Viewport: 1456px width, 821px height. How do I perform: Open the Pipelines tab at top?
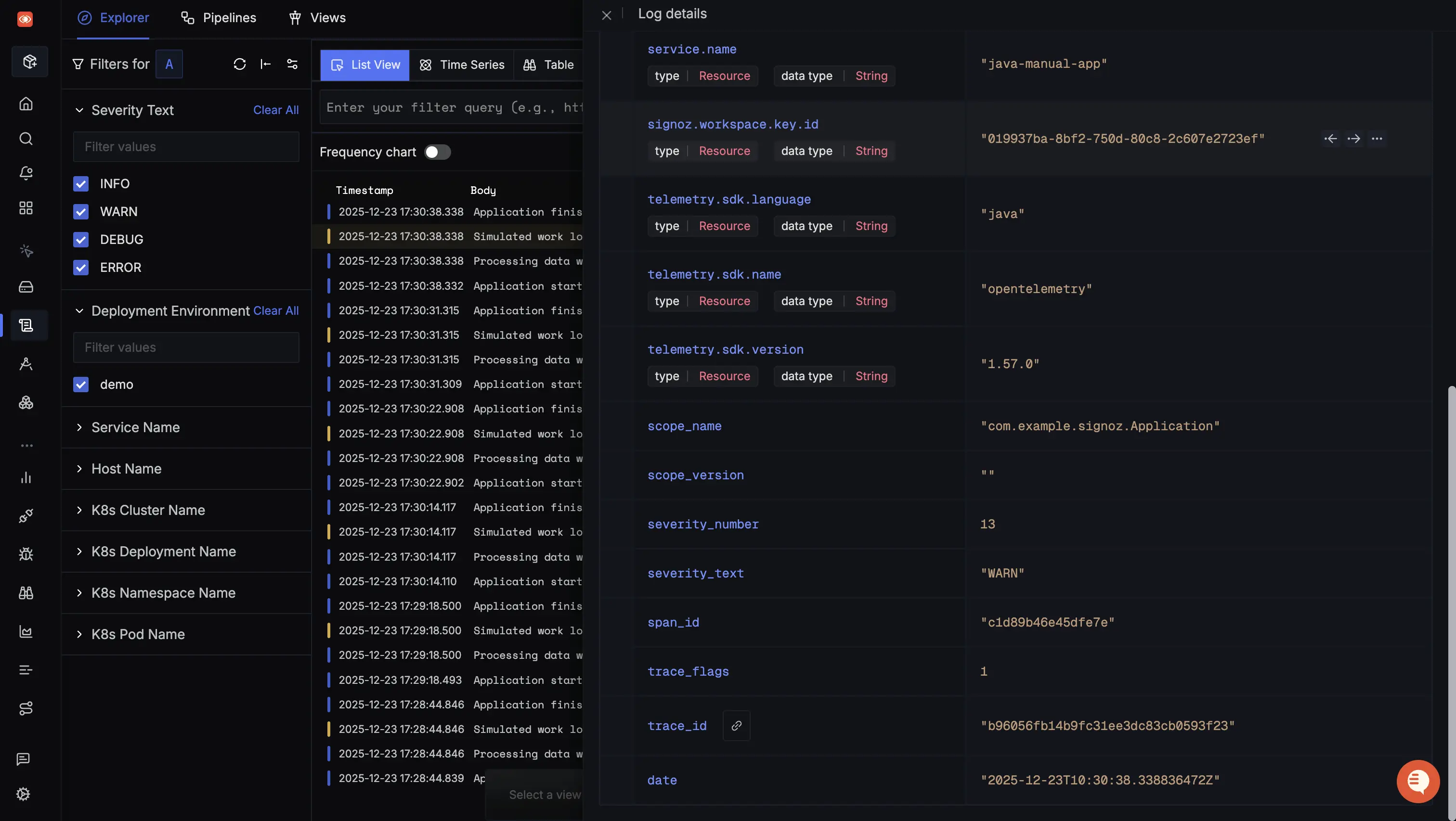pyautogui.click(x=219, y=17)
